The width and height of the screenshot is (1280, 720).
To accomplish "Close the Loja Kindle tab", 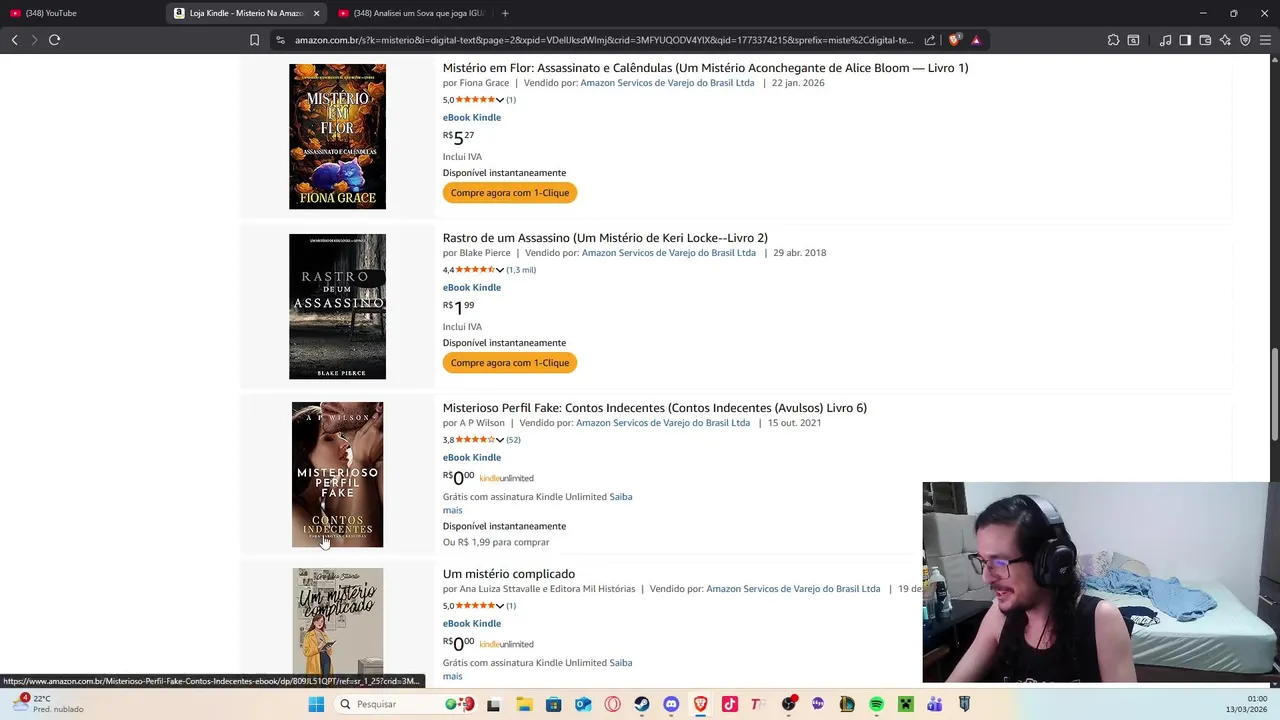I will [x=317, y=13].
